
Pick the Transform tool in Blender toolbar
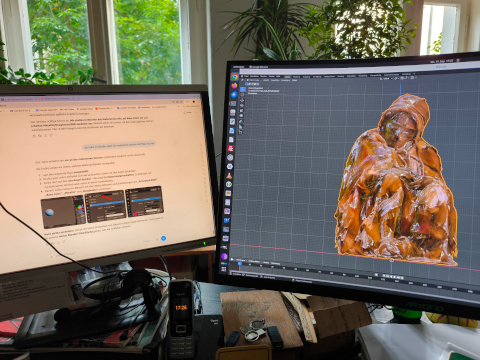[x=241, y=115]
